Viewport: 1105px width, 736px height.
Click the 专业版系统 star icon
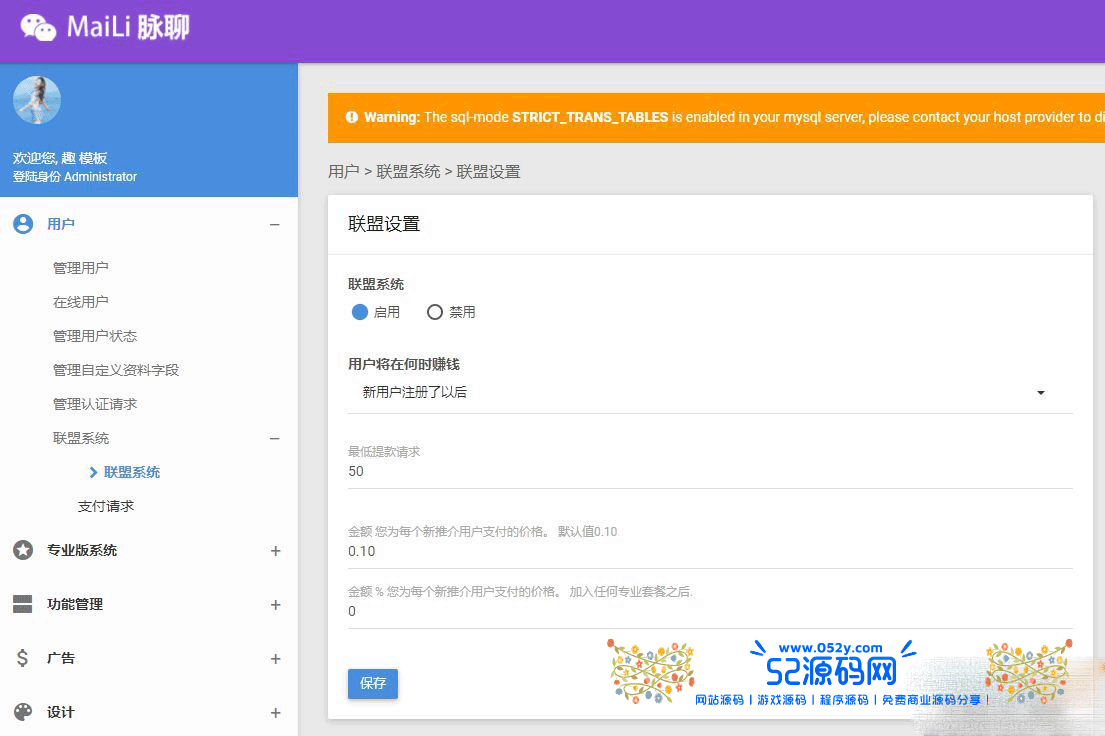(x=23, y=550)
